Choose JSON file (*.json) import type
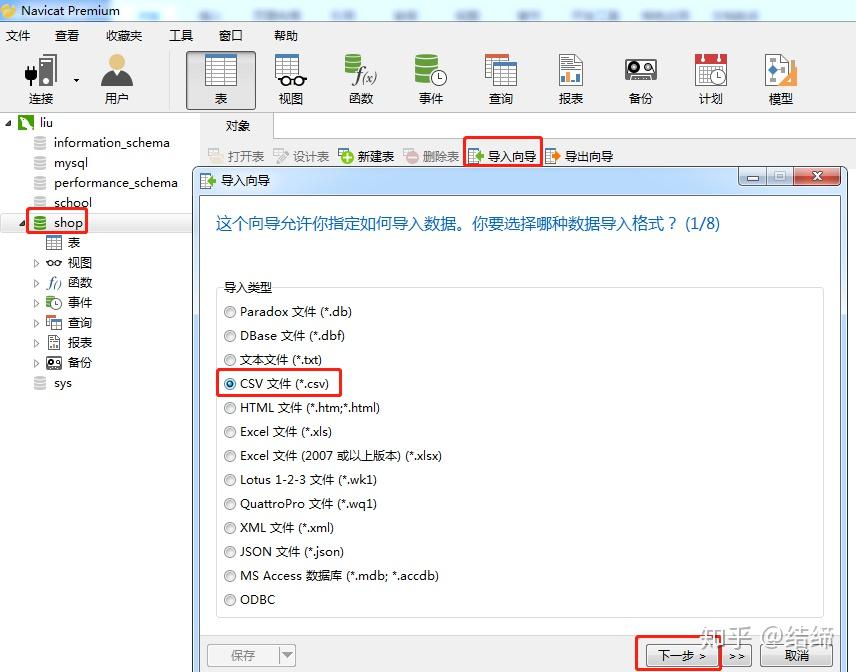The image size is (856, 672). (x=230, y=552)
